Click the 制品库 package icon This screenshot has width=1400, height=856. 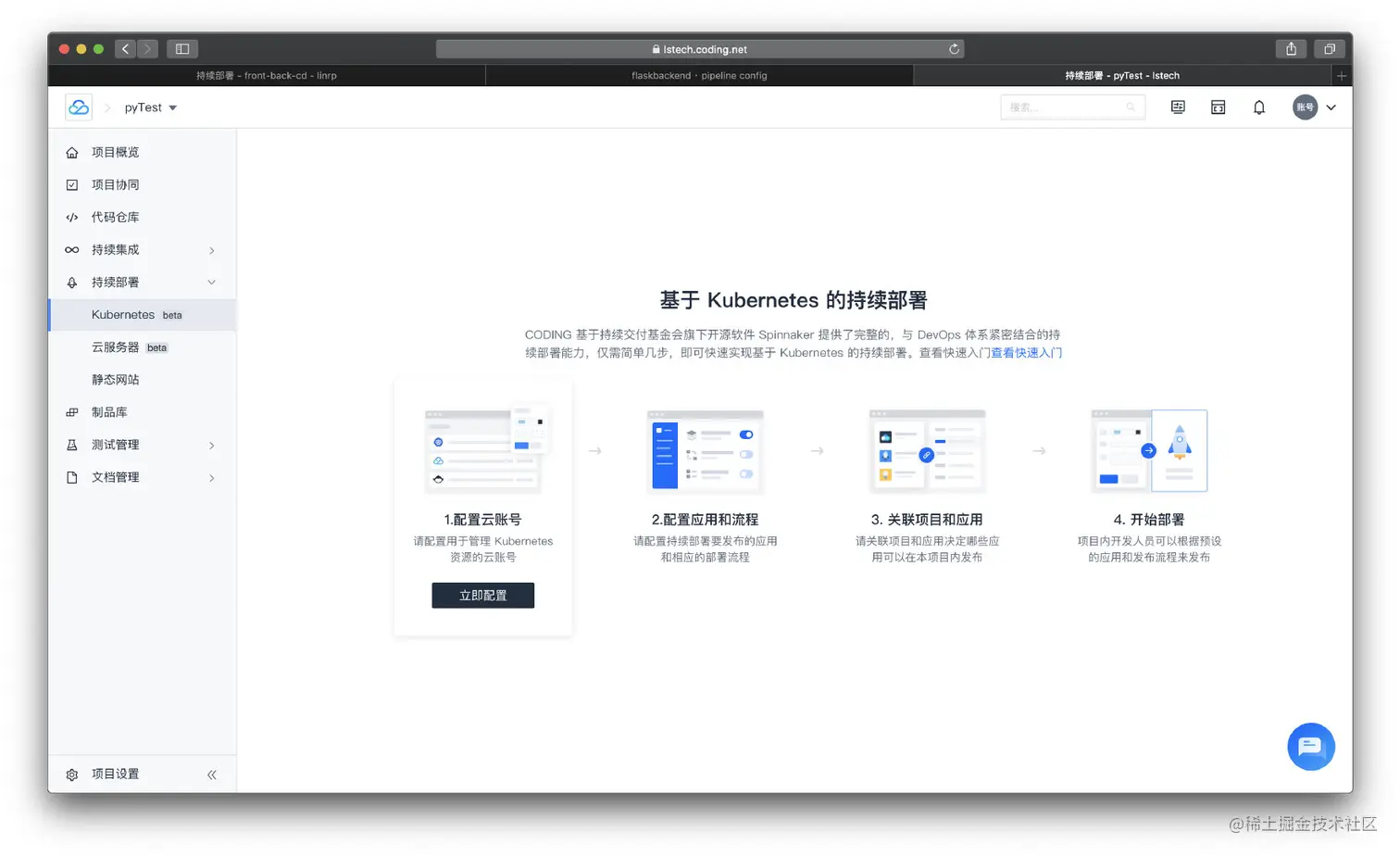(72, 412)
